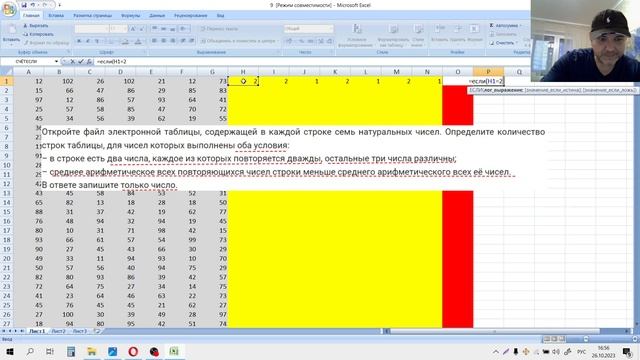Screen dimensions: 640x360
Task: Insert cells with Вставить in Ячейки group
Action: (x=440, y=33)
